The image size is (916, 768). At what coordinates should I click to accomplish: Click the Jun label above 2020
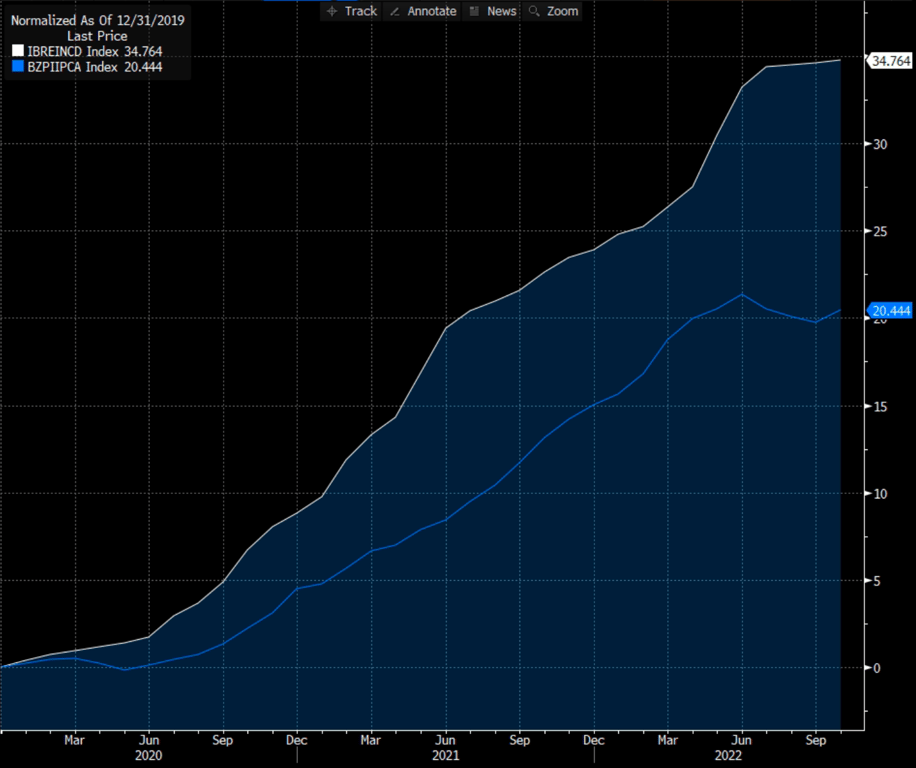click(149, 740)
